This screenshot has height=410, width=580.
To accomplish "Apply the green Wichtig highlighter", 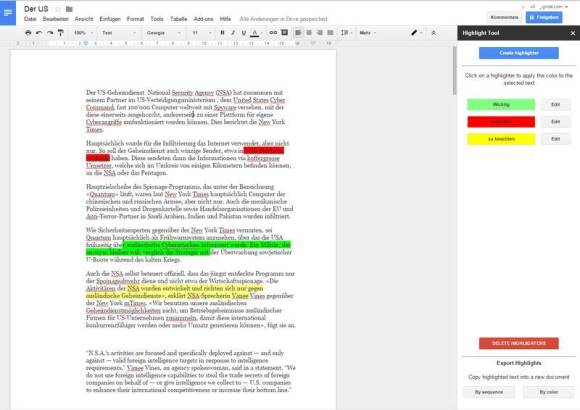I will [x=501, y=105].
